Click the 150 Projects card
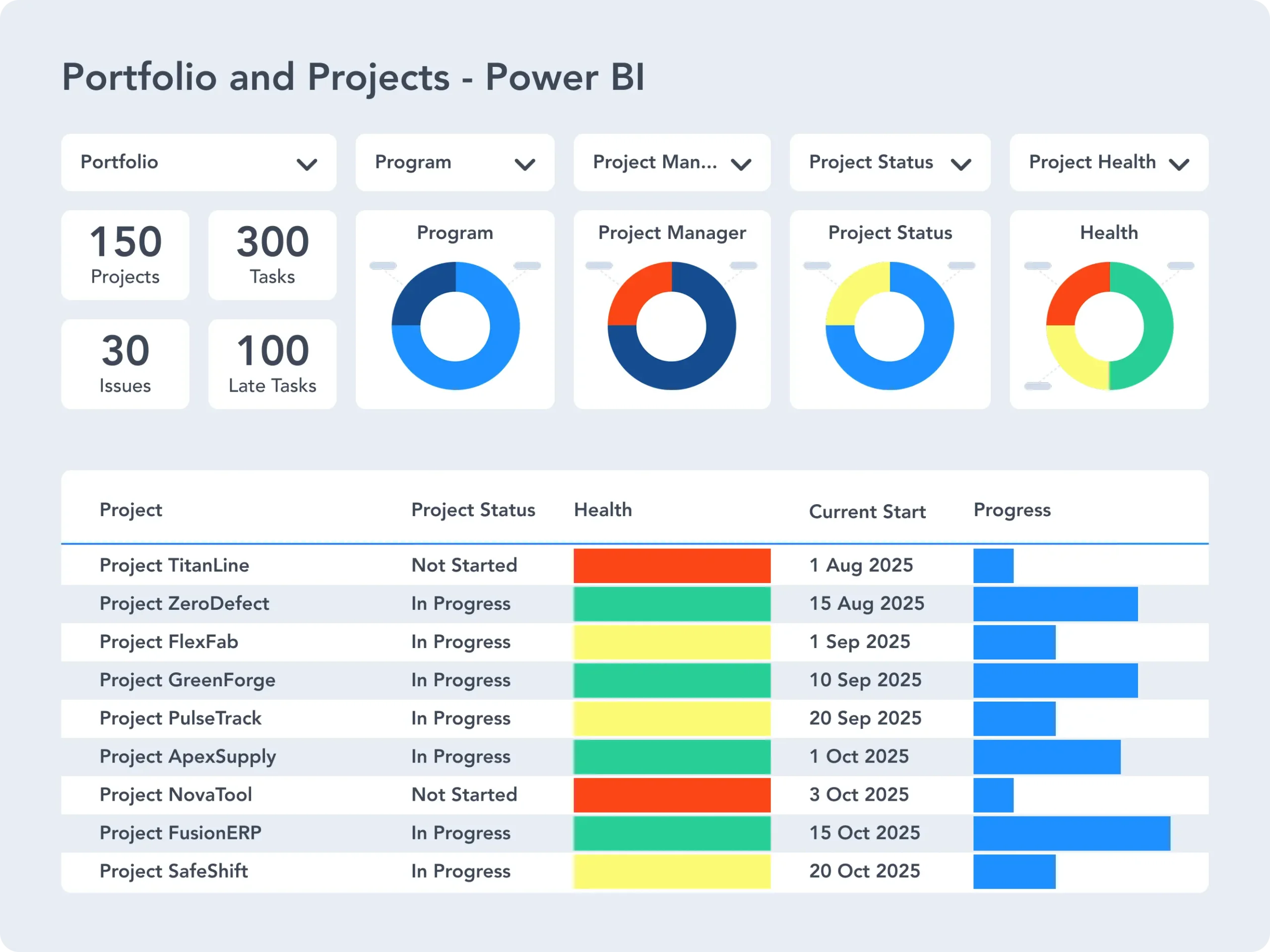The height and width of the screenshot is (952, 1270). (x=125, y=255)
